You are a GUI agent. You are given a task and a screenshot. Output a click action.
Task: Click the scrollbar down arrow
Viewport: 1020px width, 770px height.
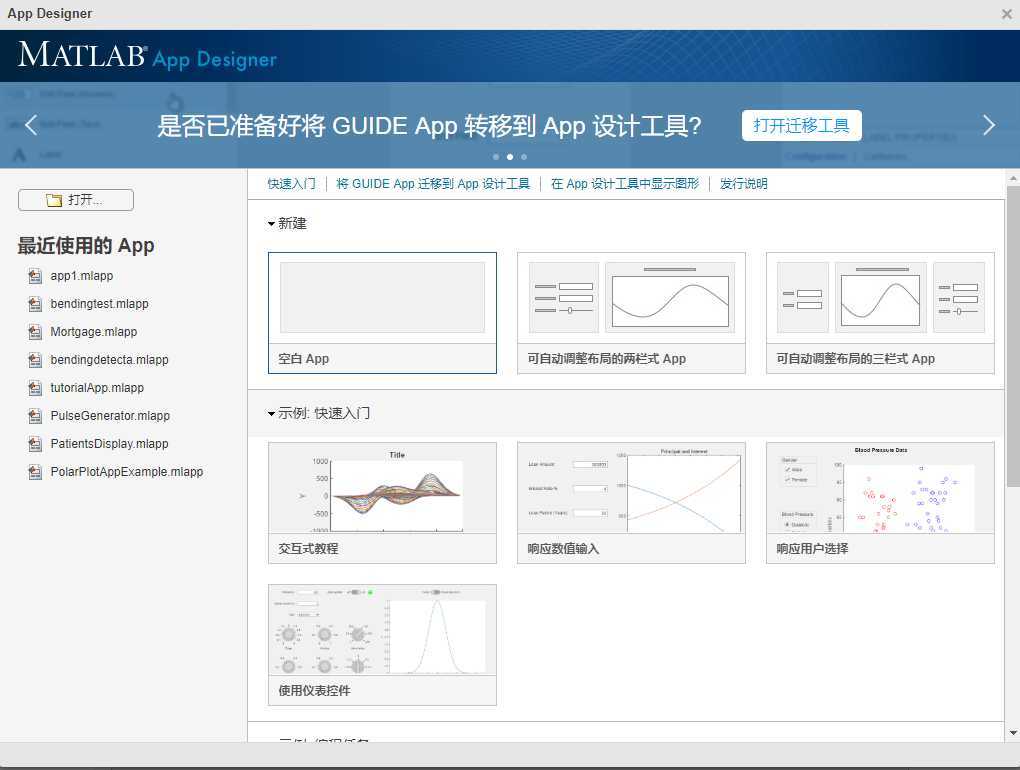coord(1013,733)
